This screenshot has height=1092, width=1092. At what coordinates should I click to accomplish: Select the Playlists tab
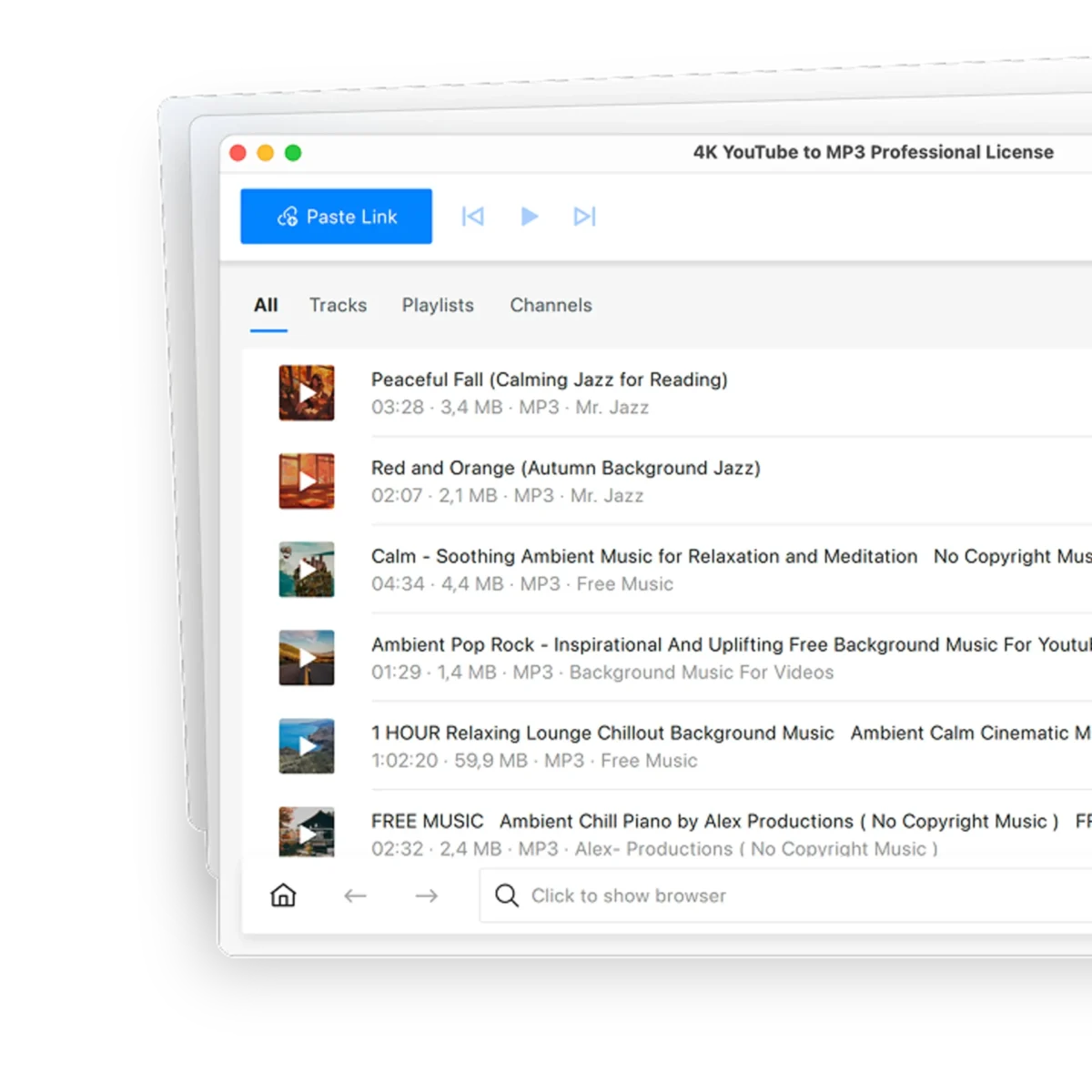(x=438, y=305)
